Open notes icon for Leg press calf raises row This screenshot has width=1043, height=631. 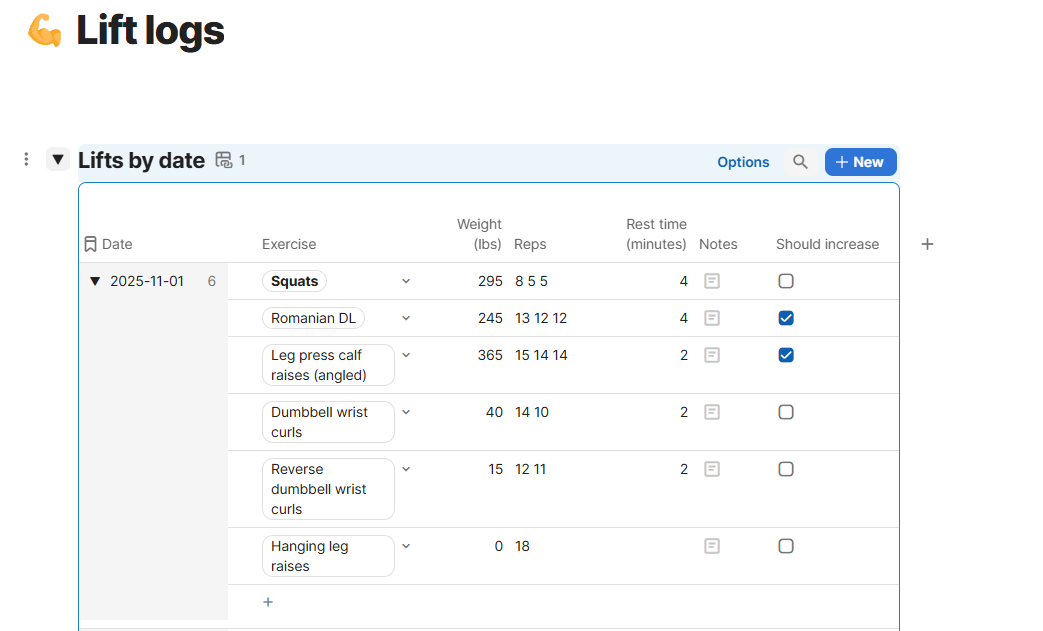(712, 355)
